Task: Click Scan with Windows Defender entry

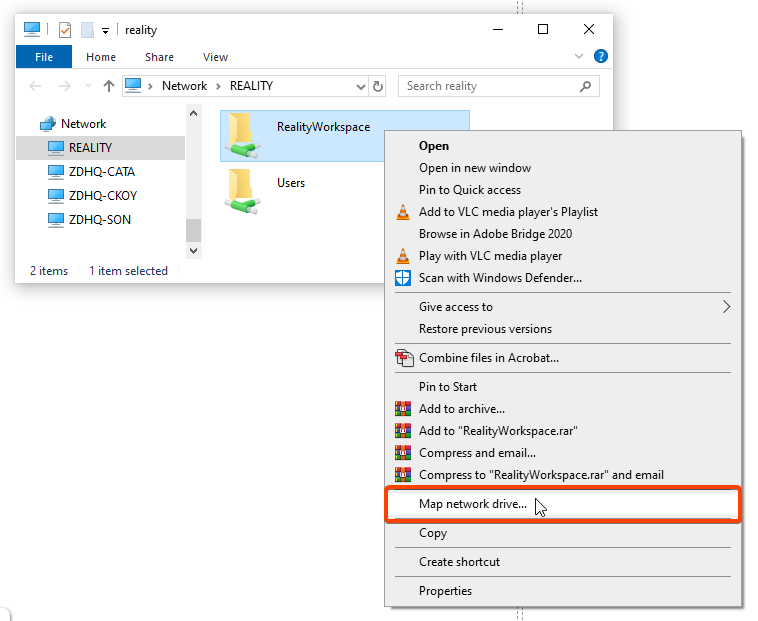Action: [x=500, y=277]
